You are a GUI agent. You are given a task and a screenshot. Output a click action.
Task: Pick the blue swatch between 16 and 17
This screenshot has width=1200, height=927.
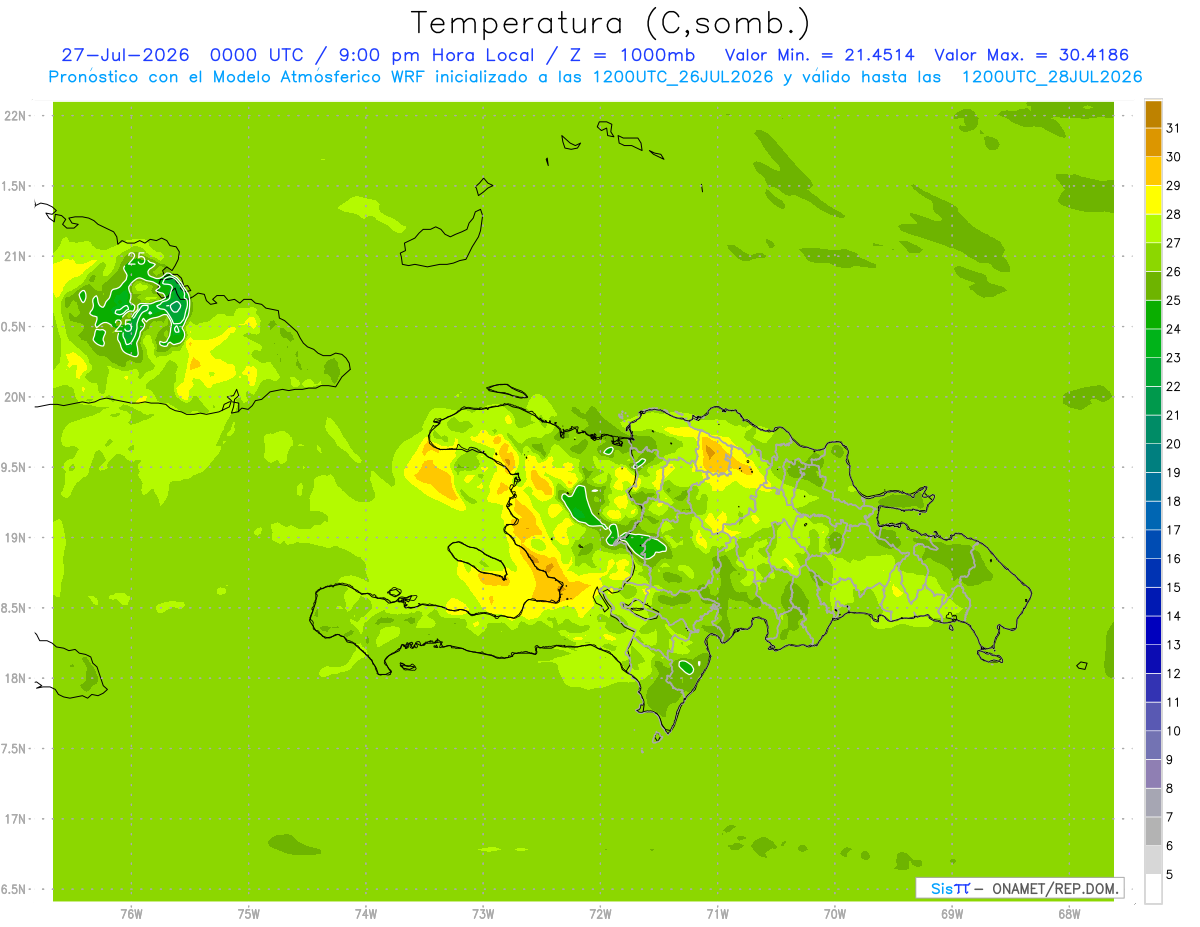1153,545
